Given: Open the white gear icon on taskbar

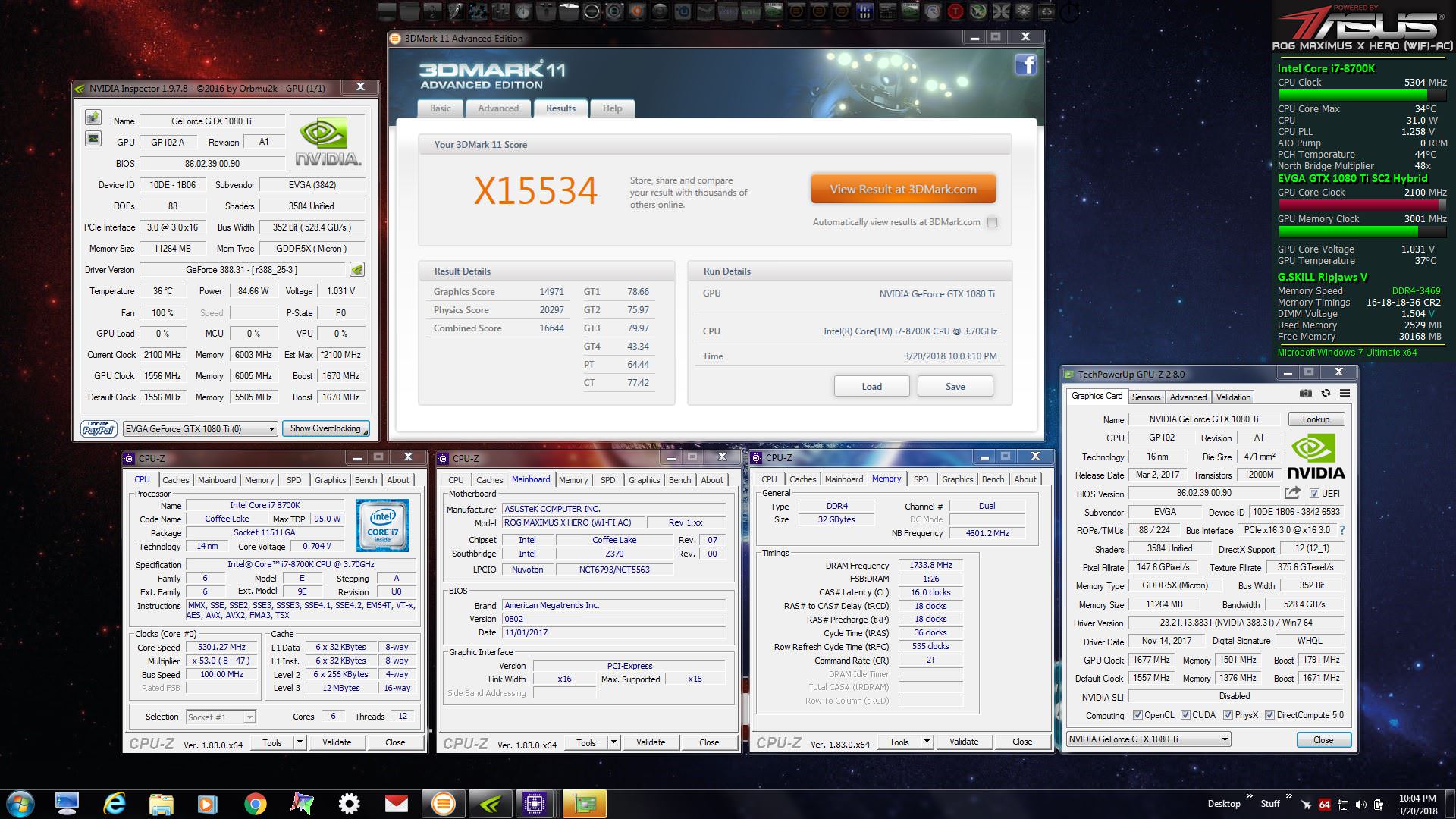Looking at the screenshot, I should pos(349,804).
